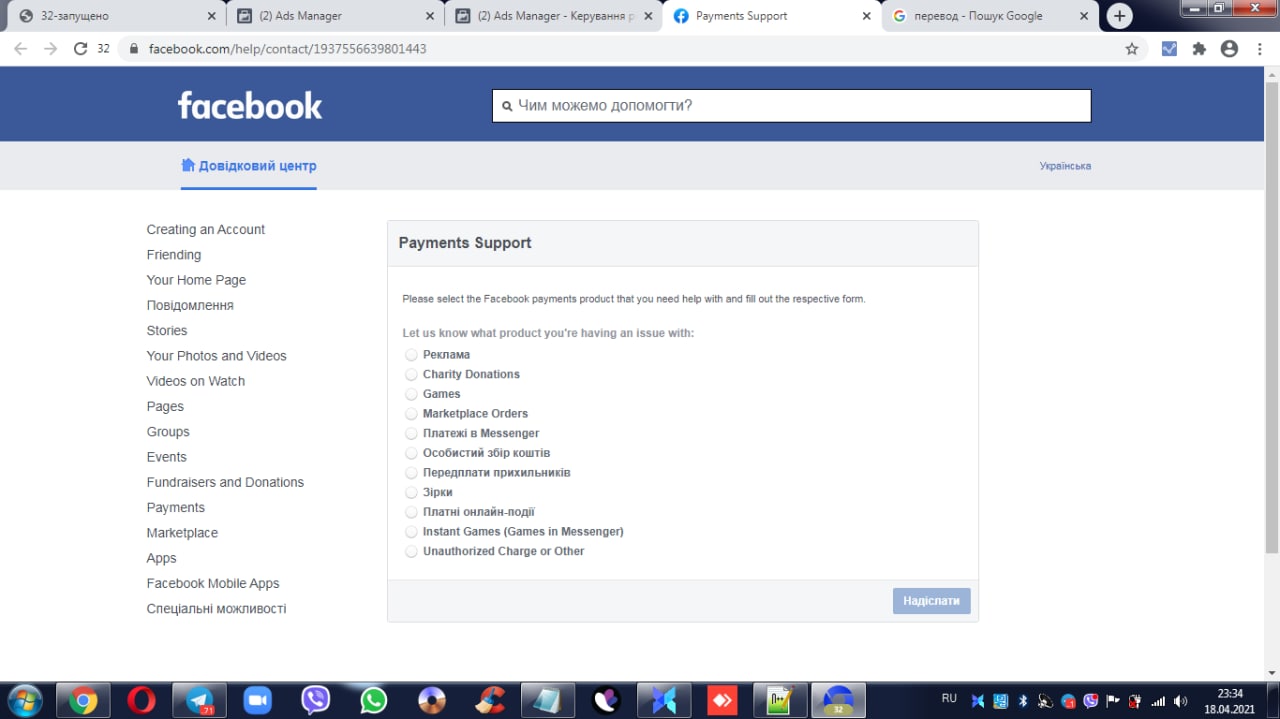This screenshot has width=1280, height=719.
Task: Select the Реклама radio option
Action: click(x=411, y=355)
